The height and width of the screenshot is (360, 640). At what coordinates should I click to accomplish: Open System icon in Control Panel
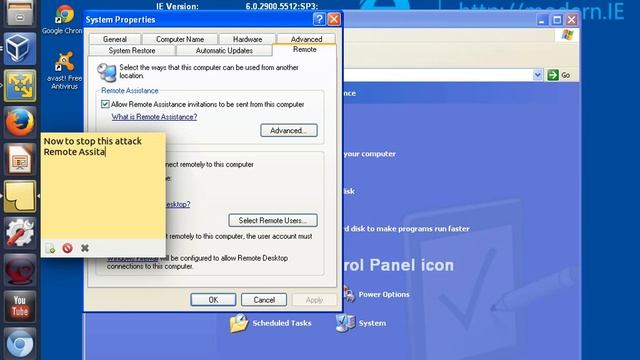[x=361, y=323]
